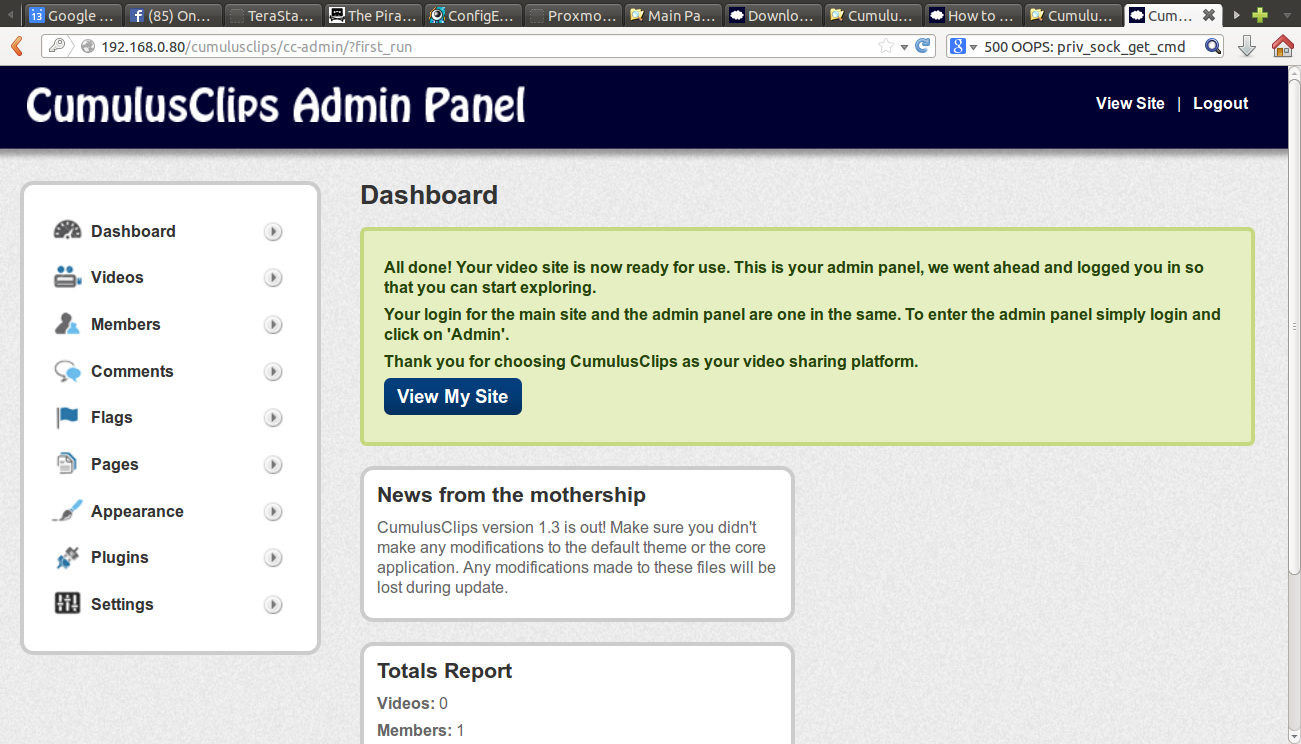
Task: Click the Dashboard gauge icon in sidebar
Action: point(67,231)
